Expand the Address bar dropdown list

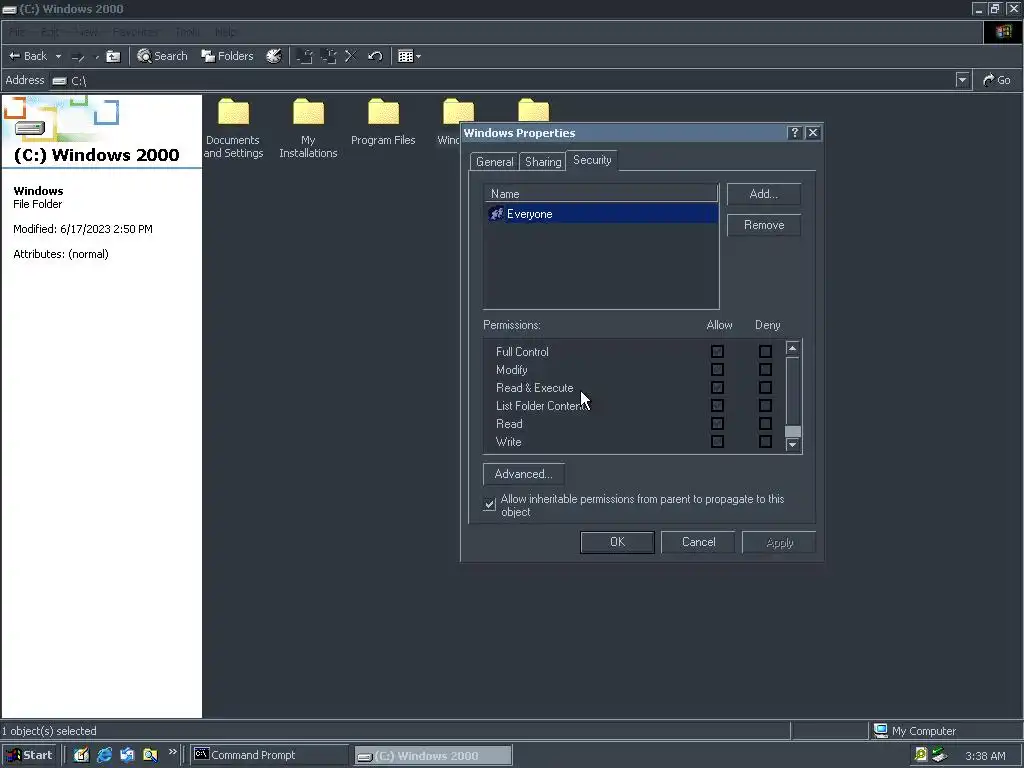(x=962, y=80)
